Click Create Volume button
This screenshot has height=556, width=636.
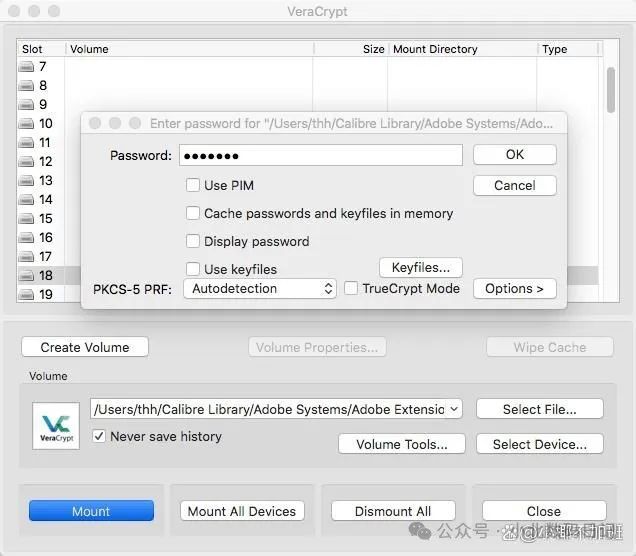pos(85,347)
